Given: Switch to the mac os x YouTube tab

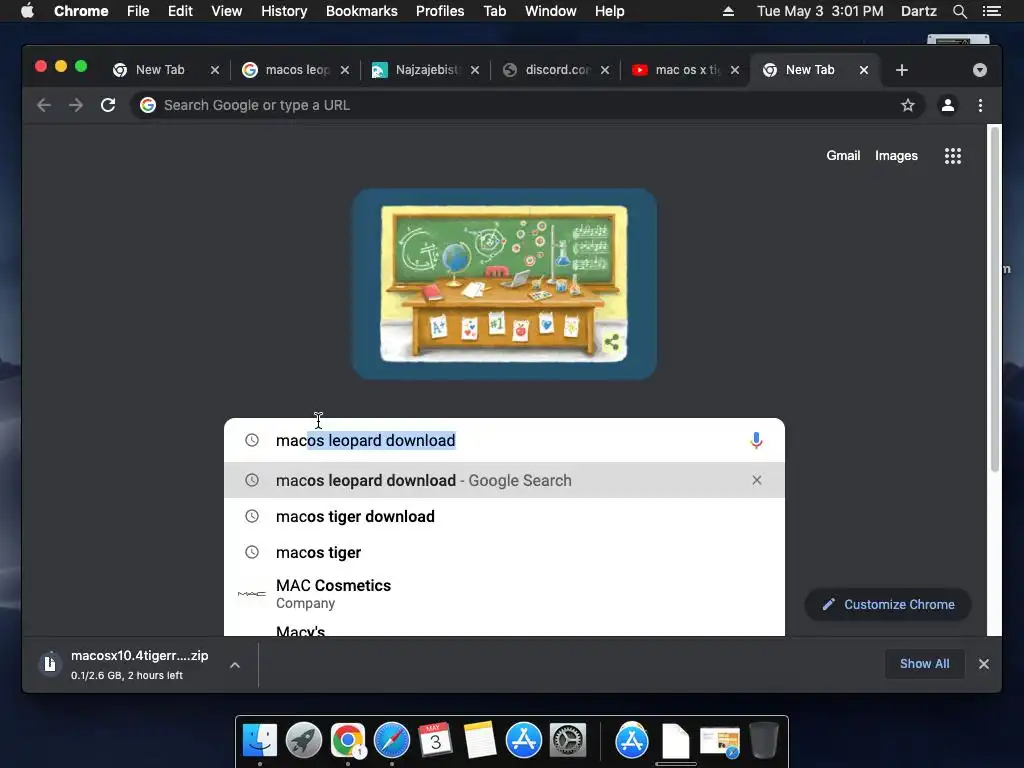Looking at the screenshot, I should point(687,70).
